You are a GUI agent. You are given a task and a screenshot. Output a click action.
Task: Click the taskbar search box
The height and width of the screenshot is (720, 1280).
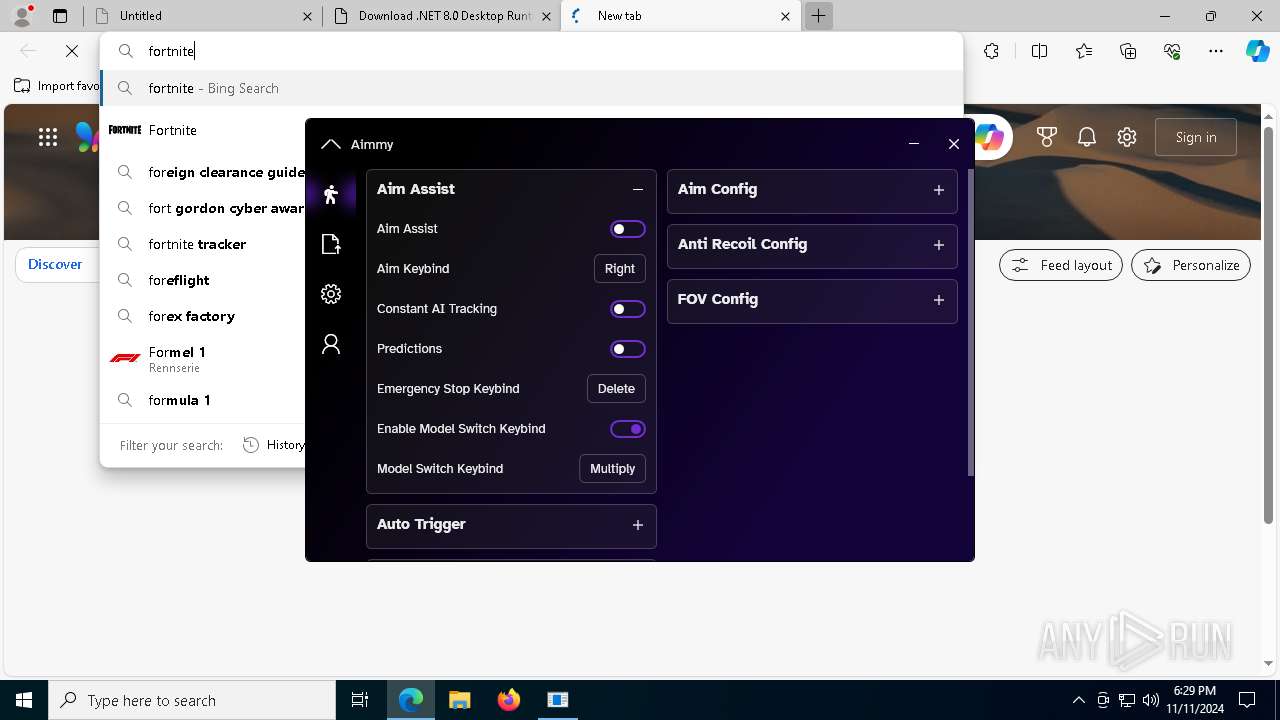pos(192,700)
